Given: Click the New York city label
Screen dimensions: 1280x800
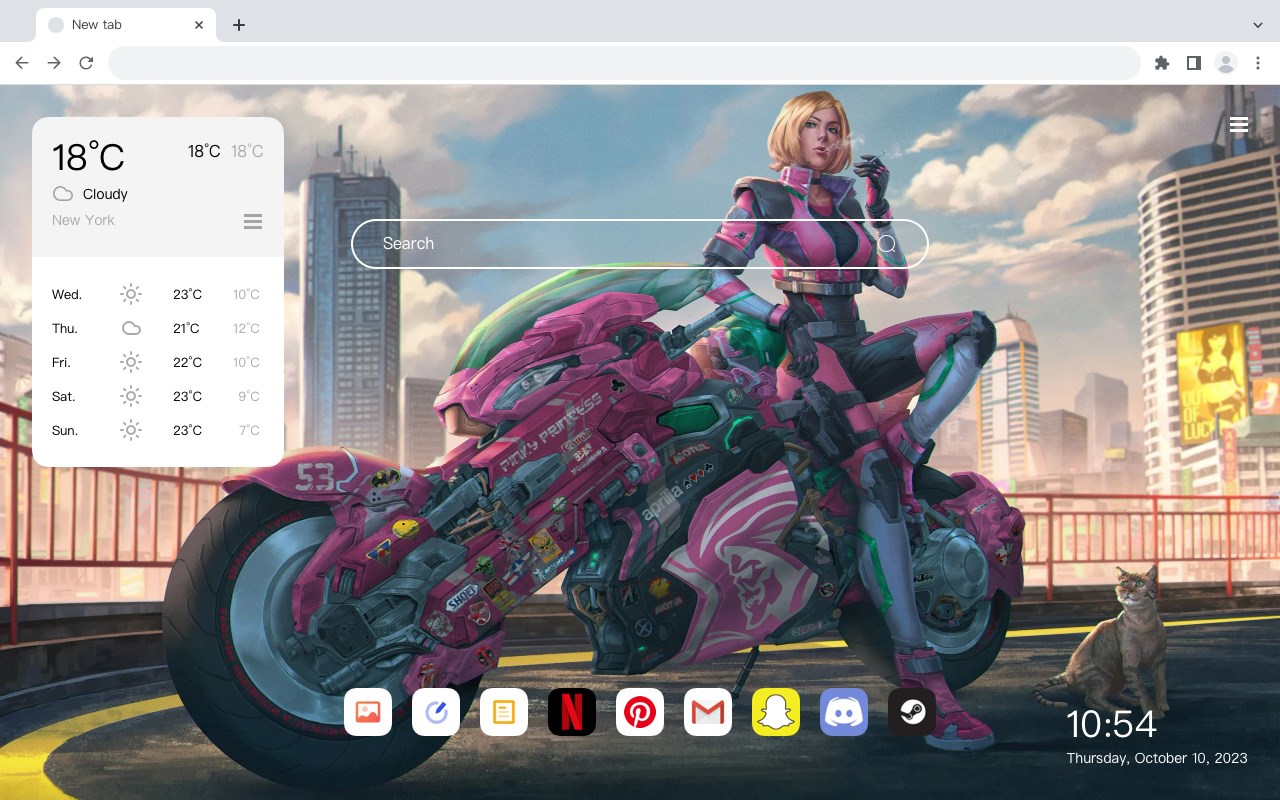Looking at the screenshot, I should click(83, 220).
